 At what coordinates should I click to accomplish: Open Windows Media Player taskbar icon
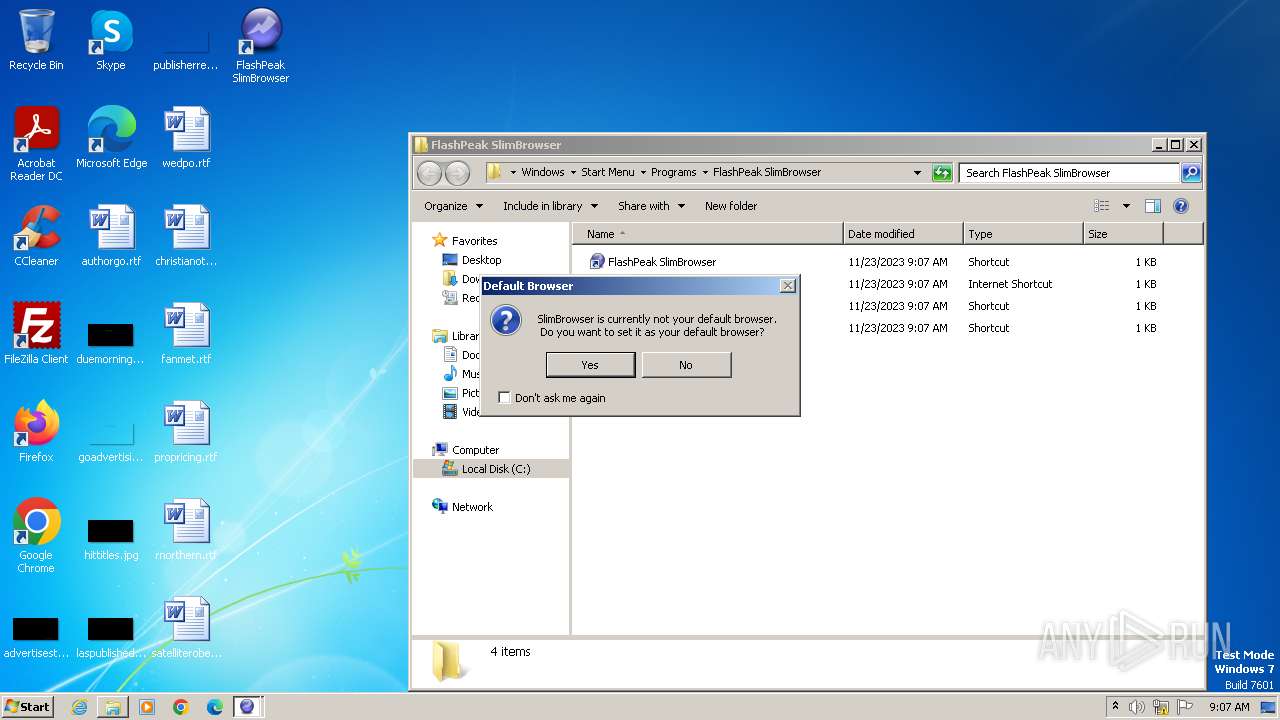[x=147, y=707]
